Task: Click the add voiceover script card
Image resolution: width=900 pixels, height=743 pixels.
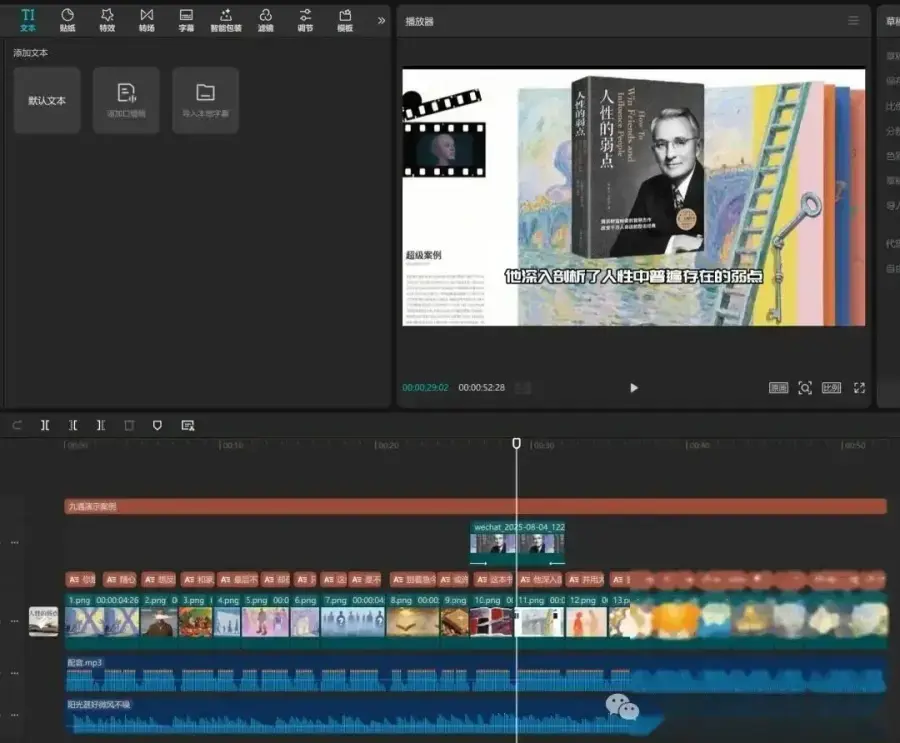Action: coord(126,100)
